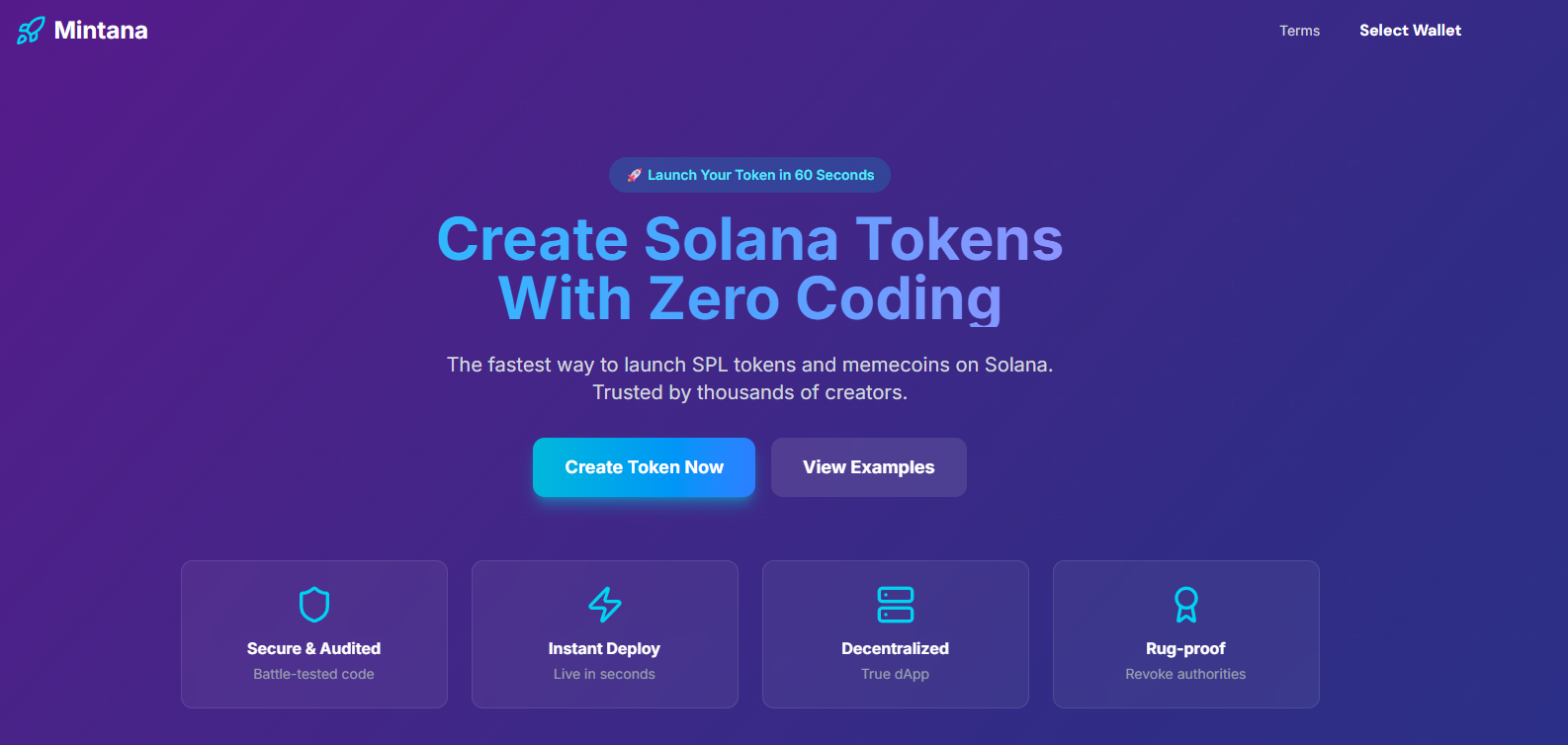
Task: Click the server icon on the Decentralized card
Action: pyautogui.click(x=895, y=605)
